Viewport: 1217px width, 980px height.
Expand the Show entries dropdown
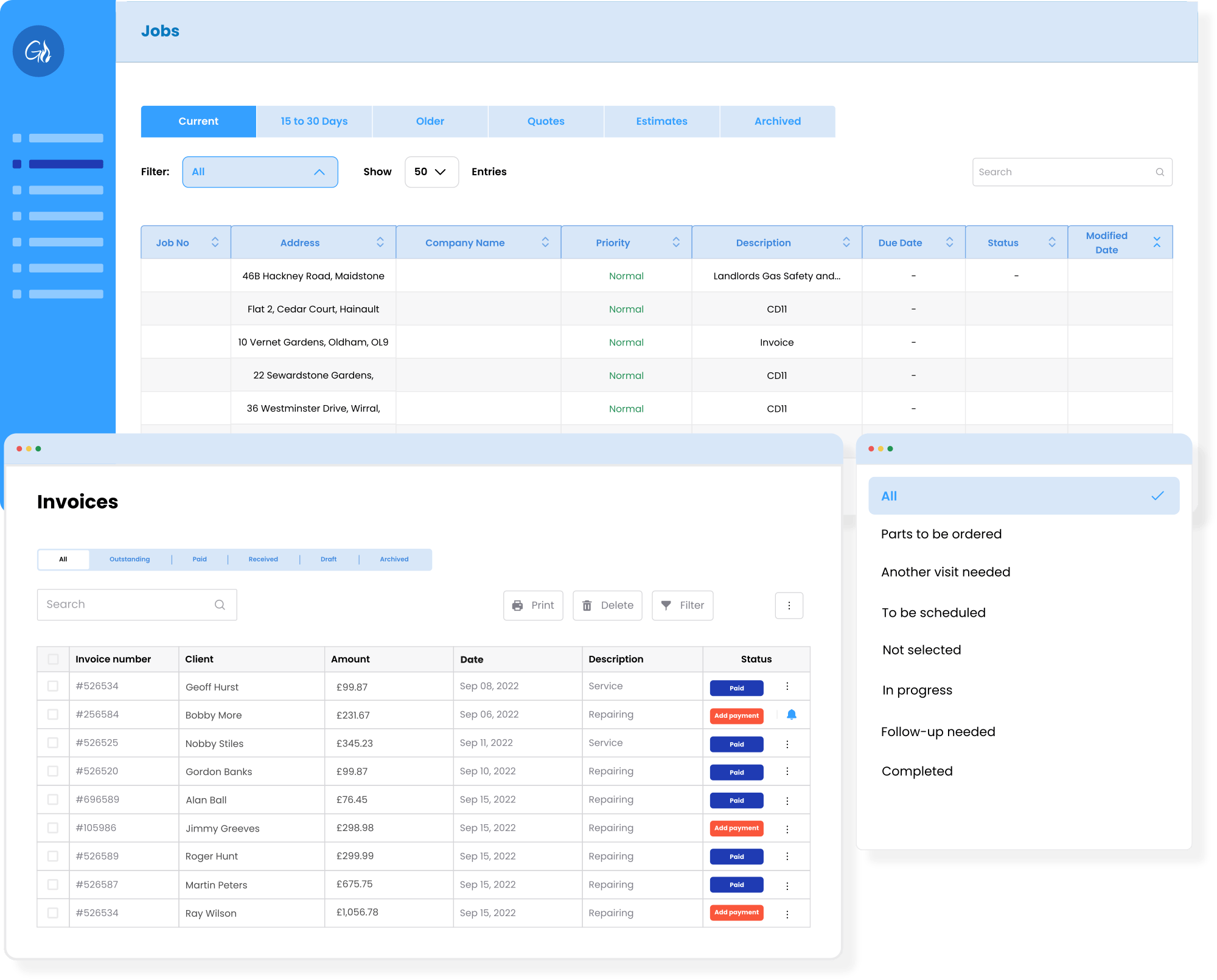[x=429, y=171]
